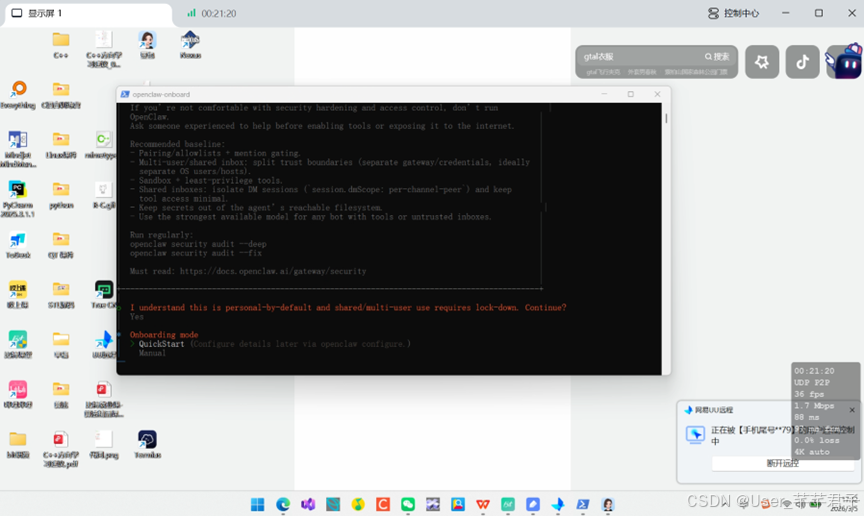Click the search input with gta text
864x516 pixels.
(639, 56)
